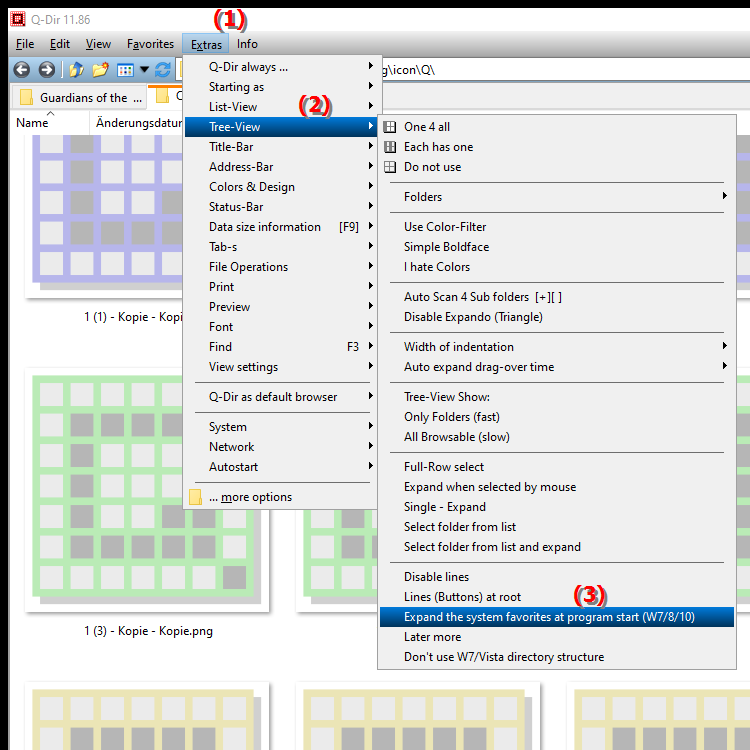Toggle Single - Expand option
Viewport: 750px width, 750px height.
(x=557, y=507)
